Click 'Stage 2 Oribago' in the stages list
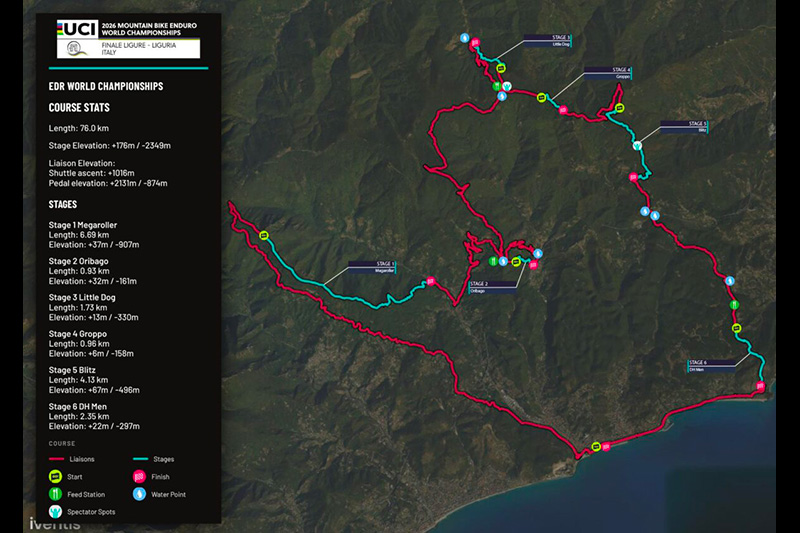 click(79, 261)
